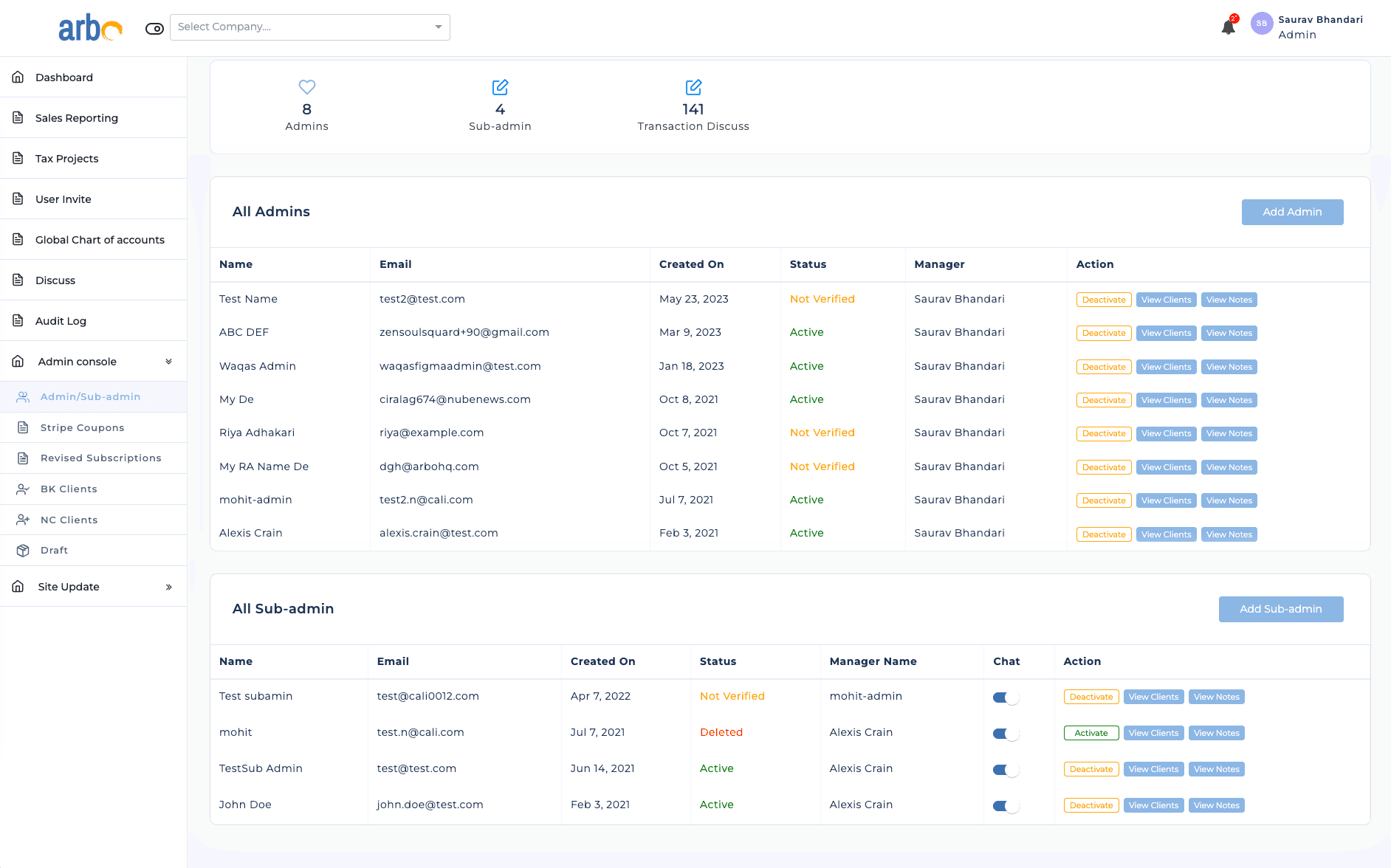View clients for TestSub Admin

pyautogui.click(x=1153, y=769)
